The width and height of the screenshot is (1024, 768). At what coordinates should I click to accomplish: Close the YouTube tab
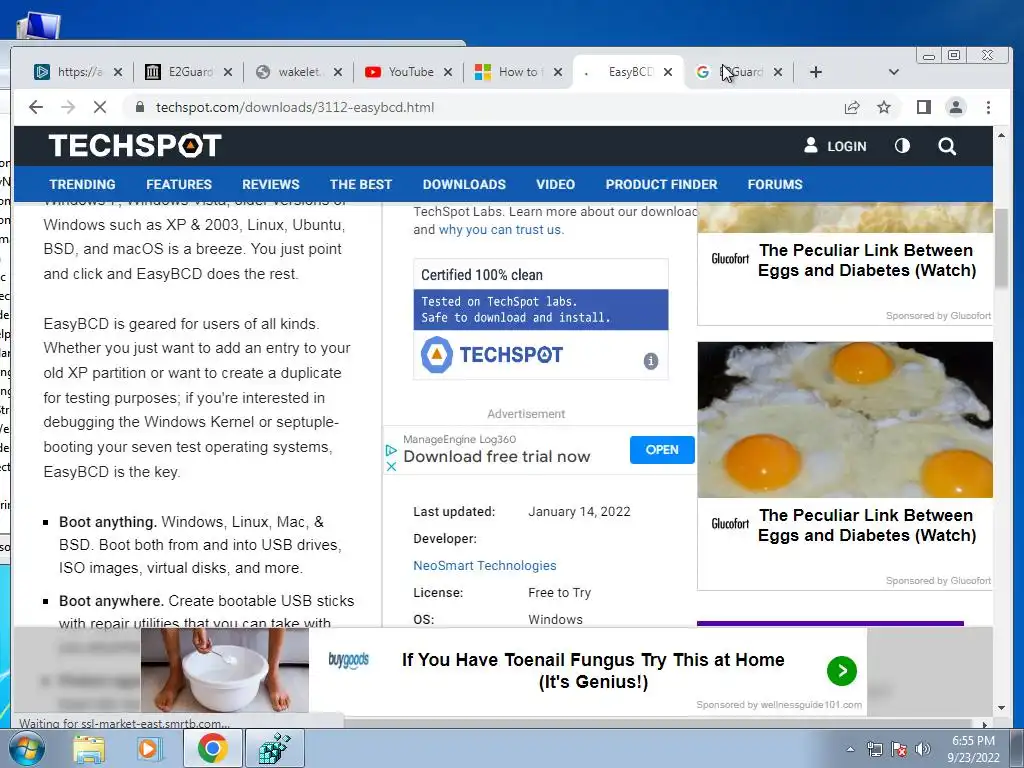(448, 72)
